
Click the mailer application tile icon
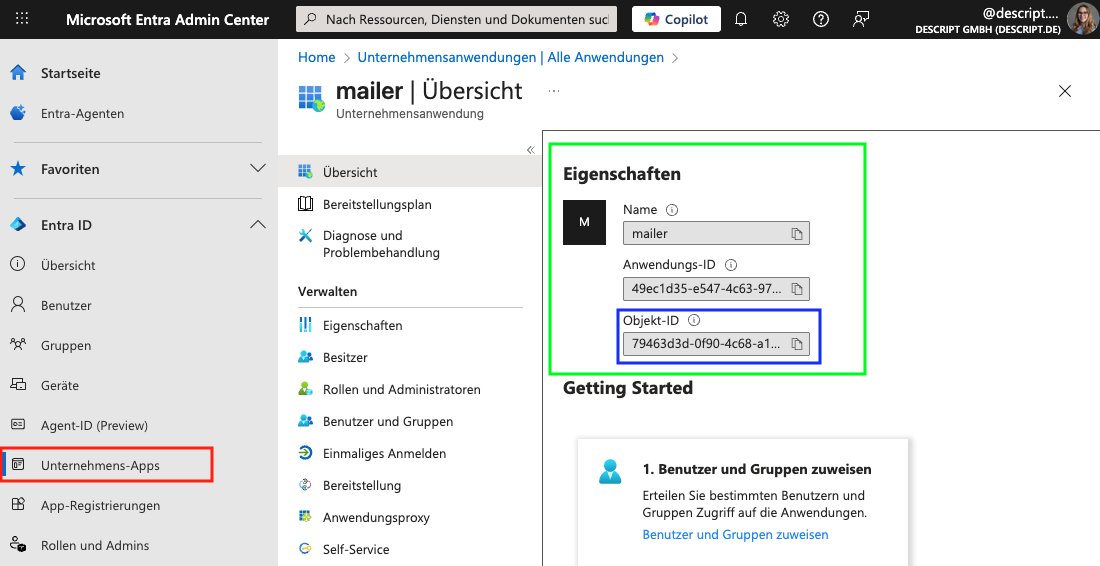(311, 98)
